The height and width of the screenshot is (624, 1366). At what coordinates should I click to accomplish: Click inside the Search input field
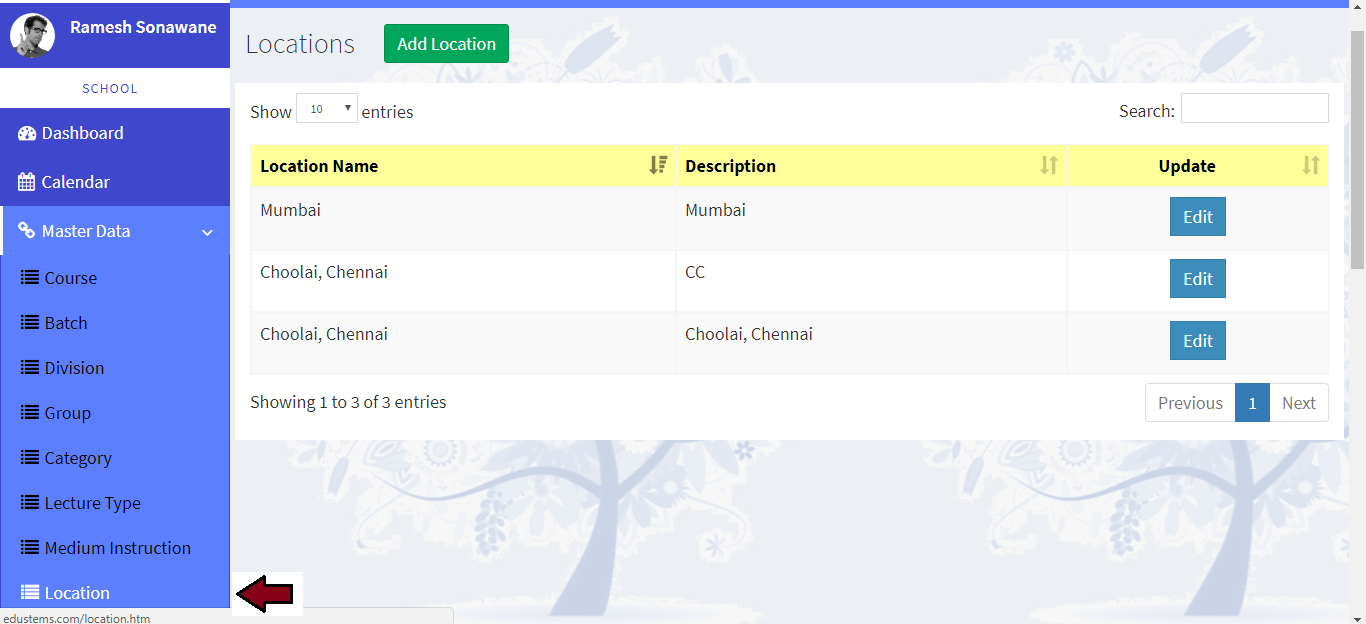click(1254, 109)
